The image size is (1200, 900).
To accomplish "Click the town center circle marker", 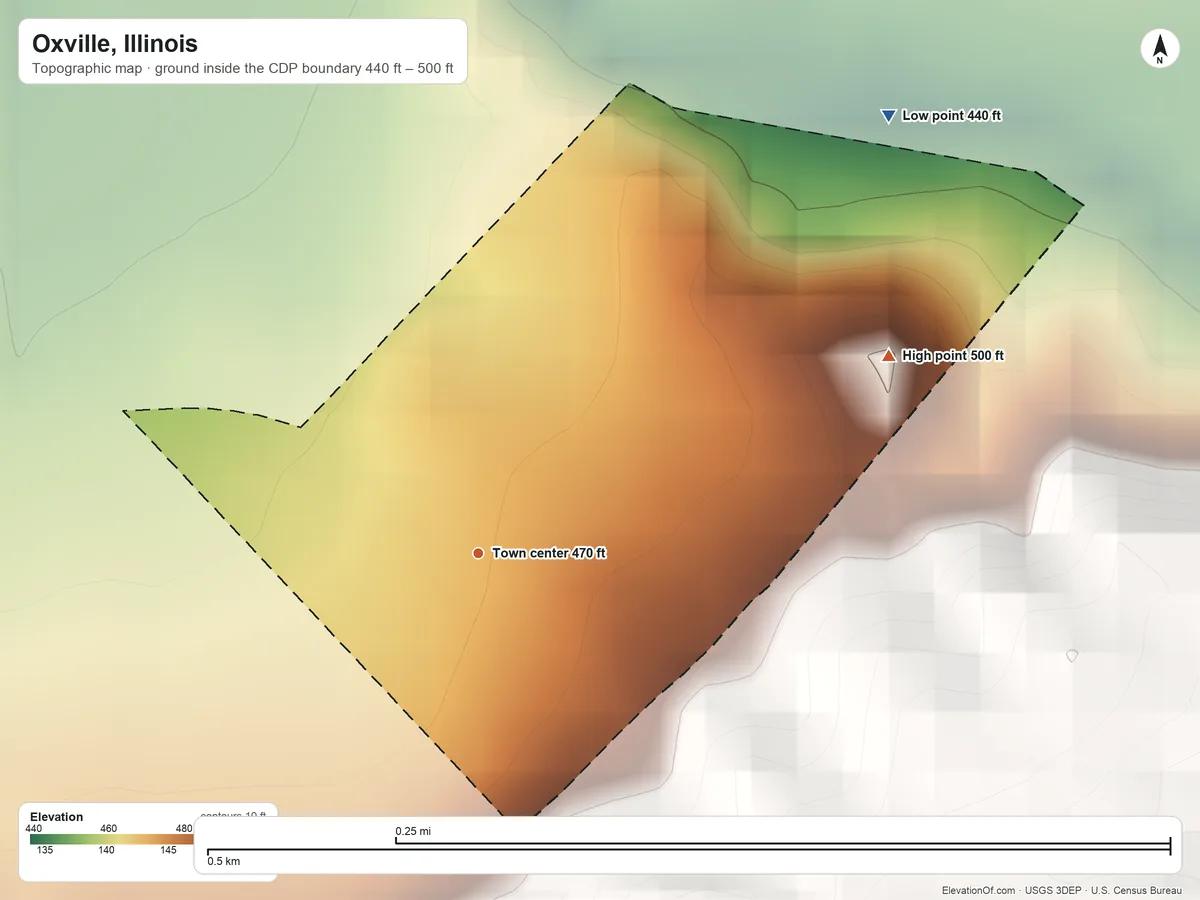I will coord(478,553).
